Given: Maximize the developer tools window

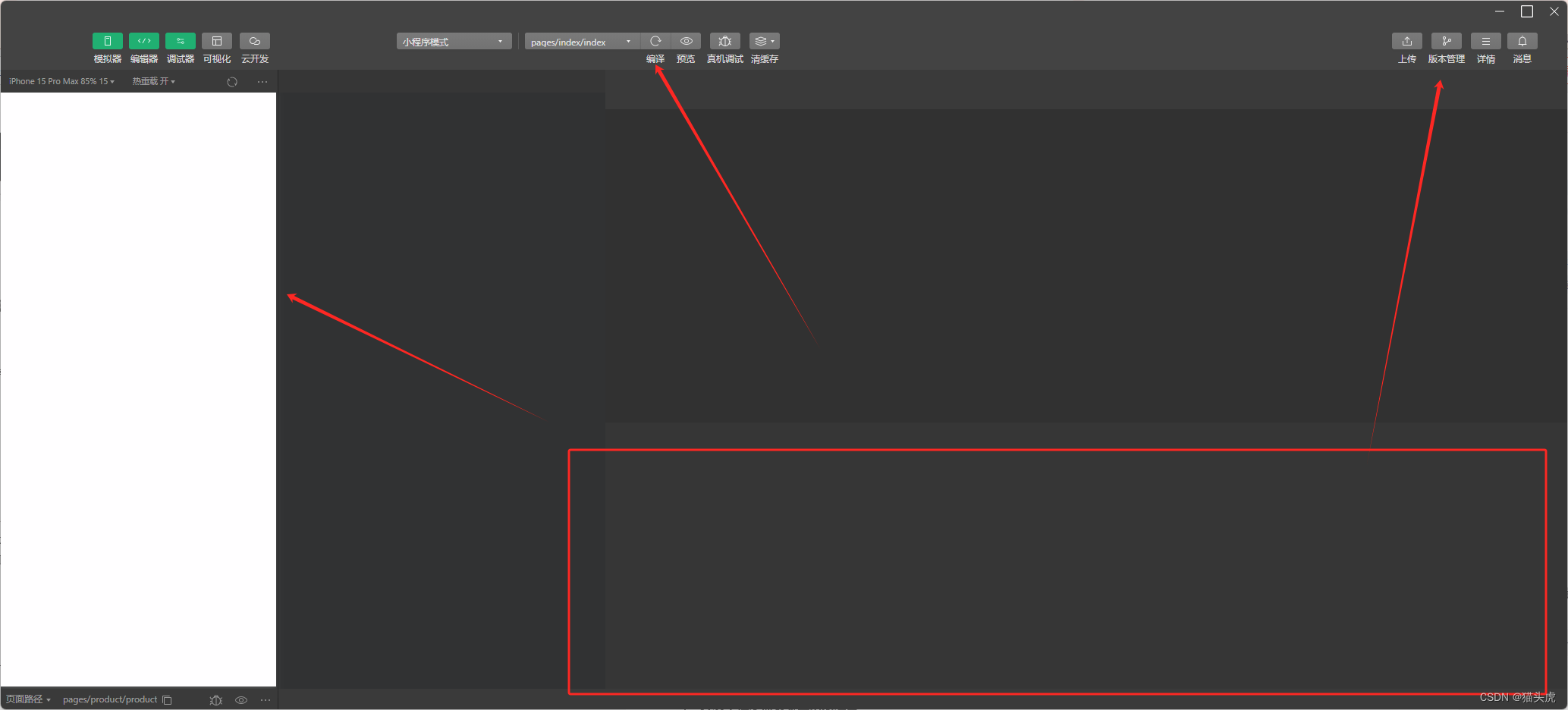Looking at the screenshot, I should tap(1527, 11).
